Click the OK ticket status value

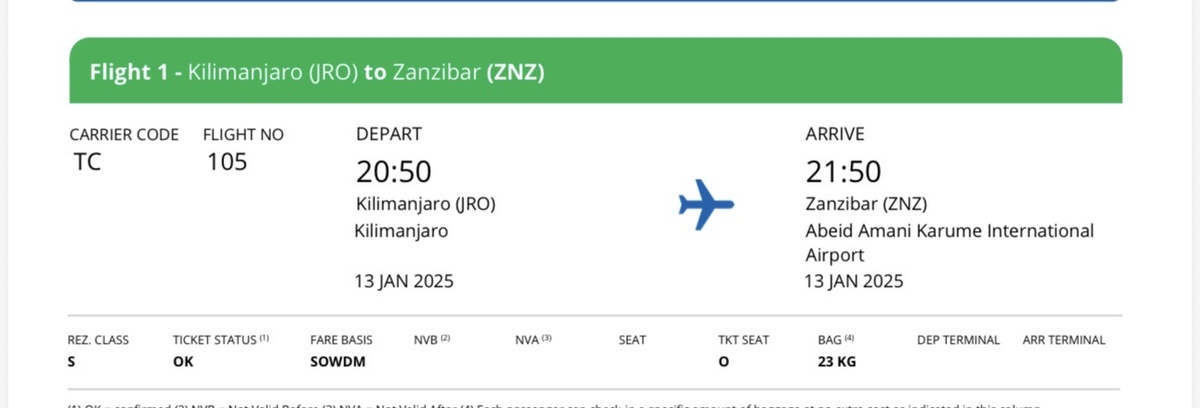click(183, 362)
